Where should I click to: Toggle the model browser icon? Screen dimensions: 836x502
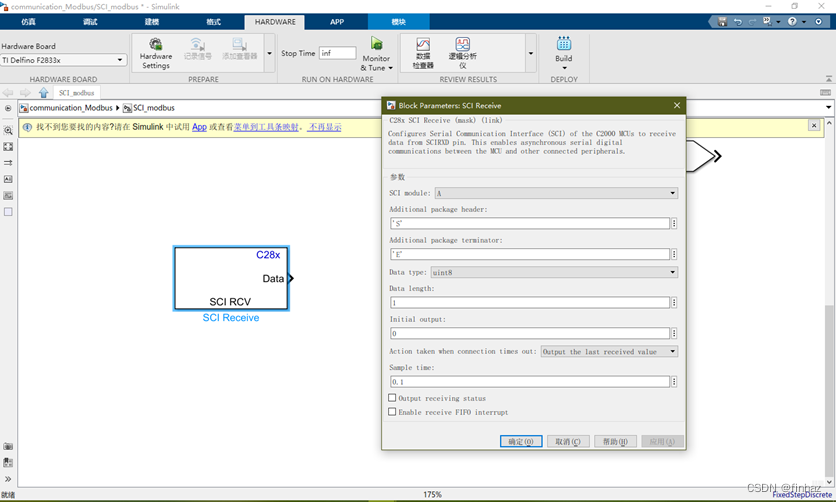pos(8,108)
